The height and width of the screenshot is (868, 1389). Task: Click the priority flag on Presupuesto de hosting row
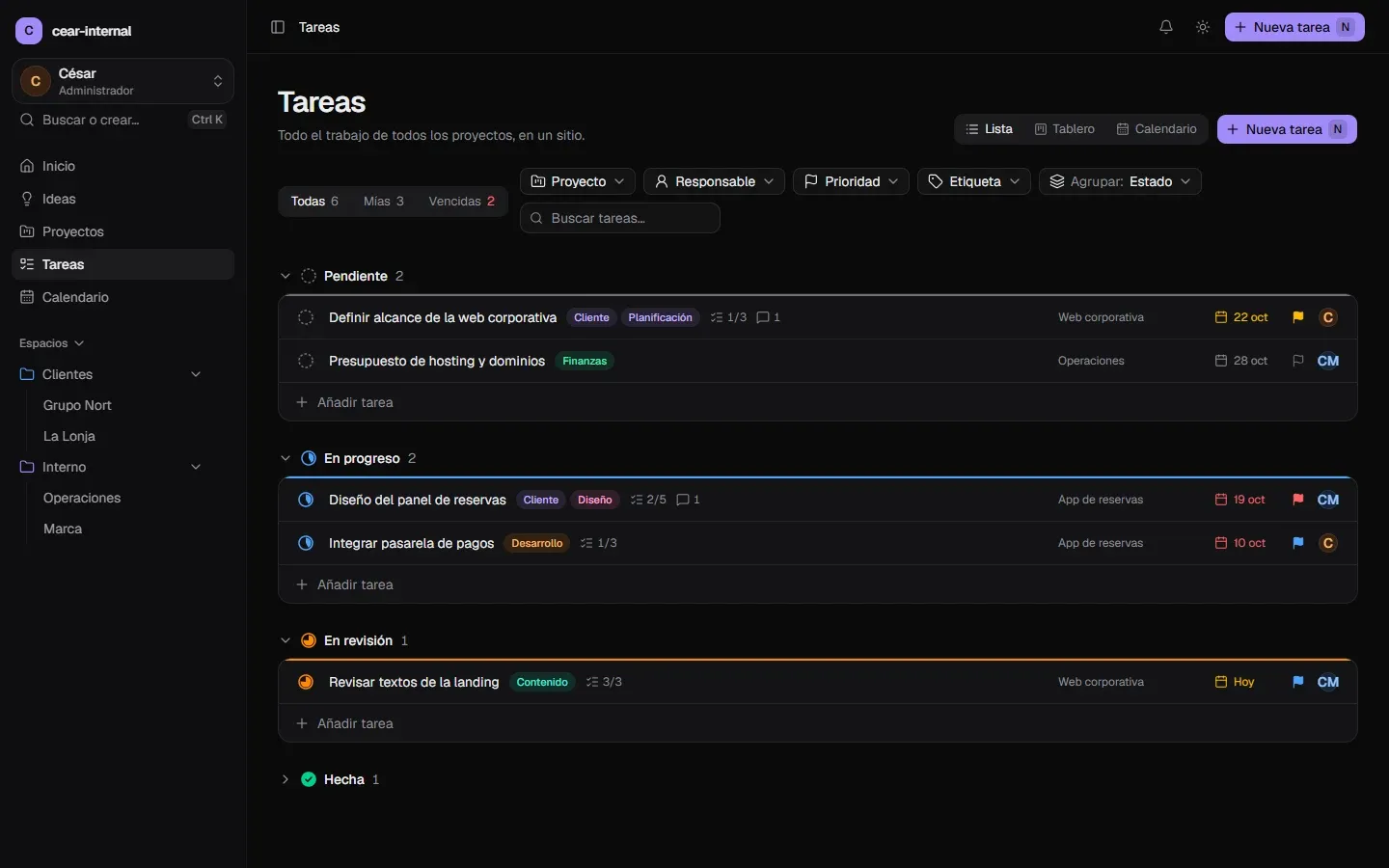[x=1298, y=361]
